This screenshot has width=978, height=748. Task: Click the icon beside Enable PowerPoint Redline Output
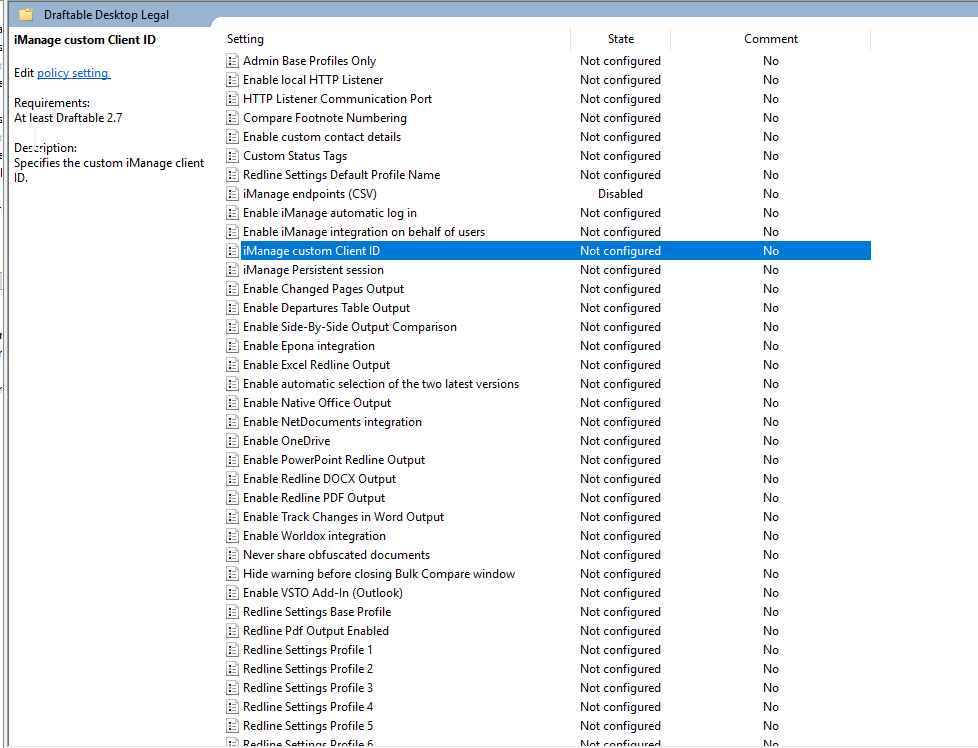[x=232, y=460]
